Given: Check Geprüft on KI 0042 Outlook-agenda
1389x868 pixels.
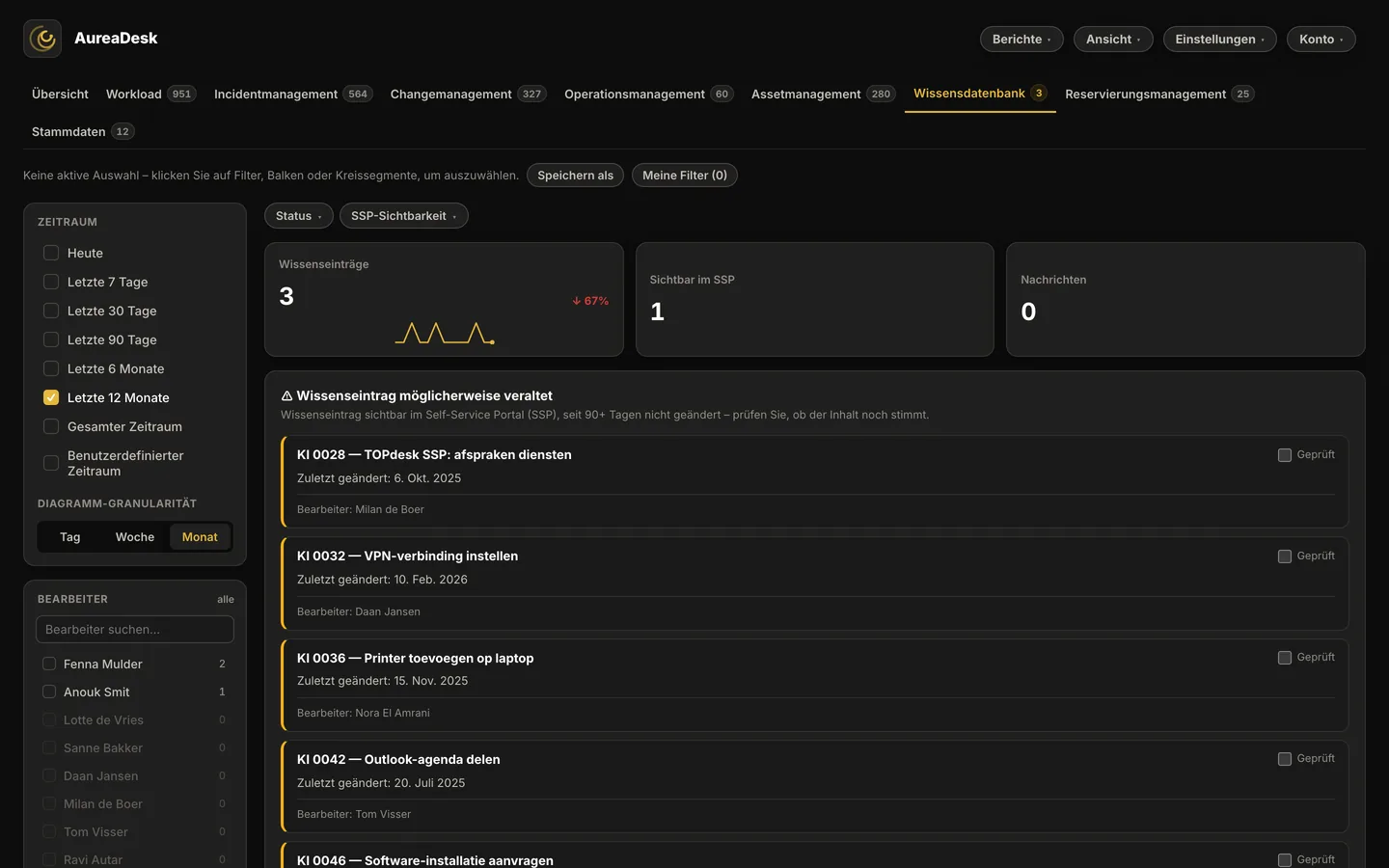Looking at the screenshot, I should point(1285,759).
